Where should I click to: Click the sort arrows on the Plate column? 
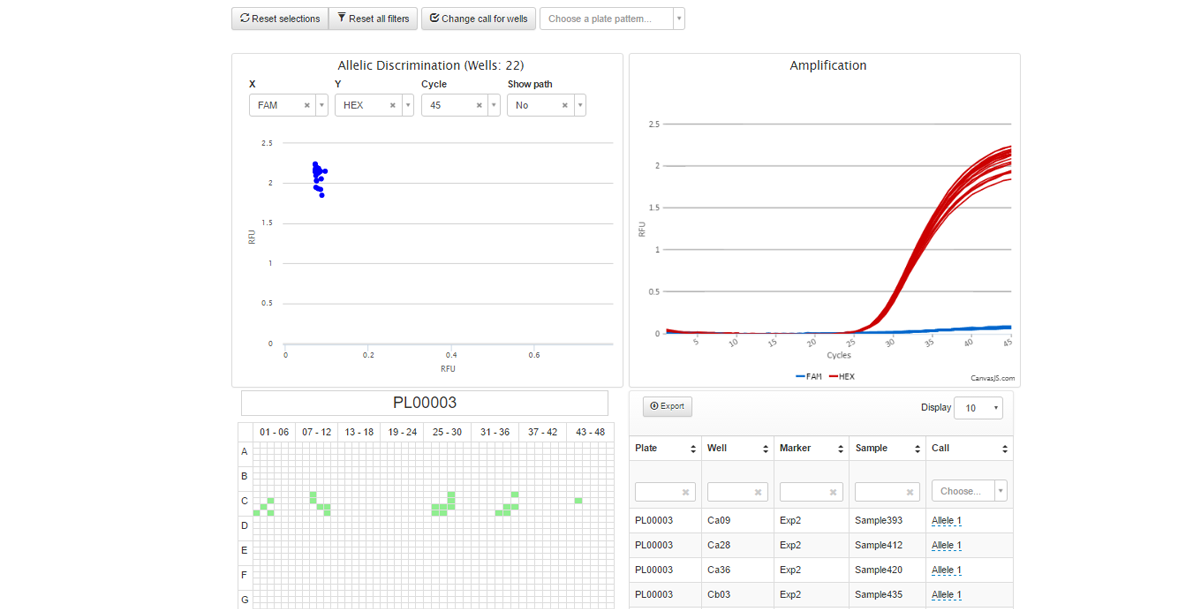pyautogui.click(x=693, y=448)
